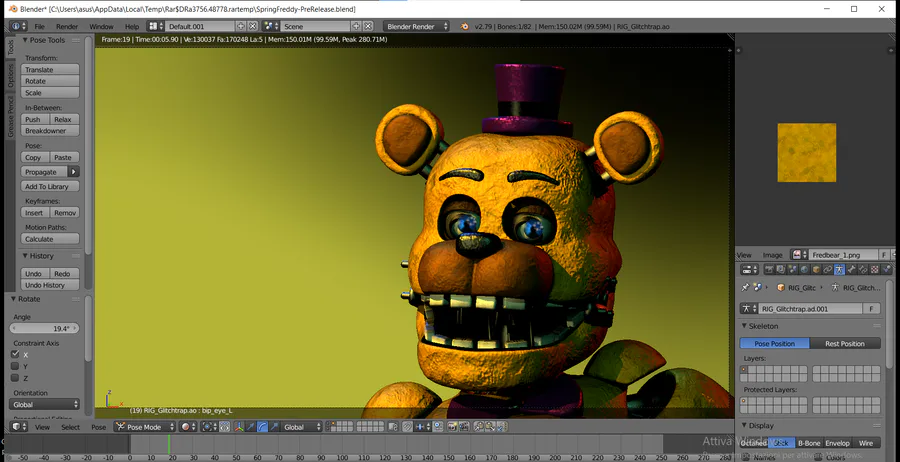Click the Translate button
This screenshot has width=900, height=462.
pyautogui.click(x=50, y=69)
